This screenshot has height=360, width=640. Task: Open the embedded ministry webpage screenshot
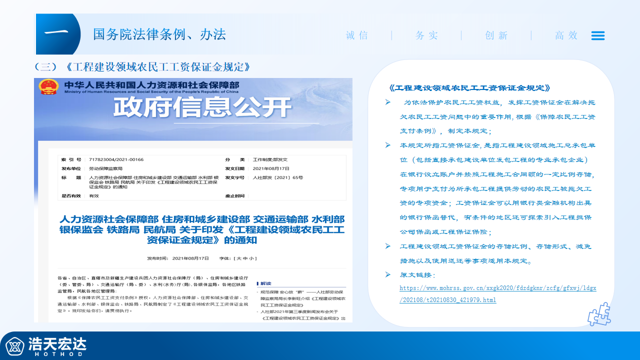(193, 200)
